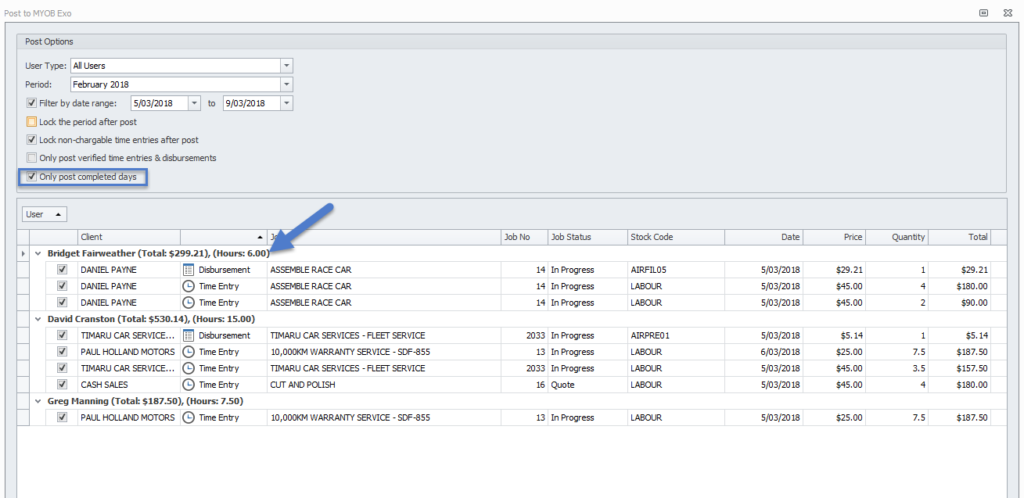Click the restore window icon in title bar
Screen dimensions: 1024x498
(x=984, y=12)
